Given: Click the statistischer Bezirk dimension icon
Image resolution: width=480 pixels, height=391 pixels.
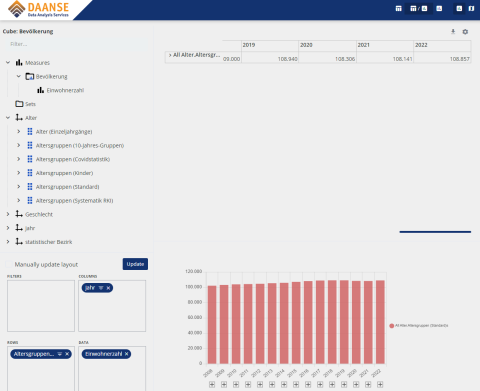Looking at the screenshot, I should coord(19,242).
